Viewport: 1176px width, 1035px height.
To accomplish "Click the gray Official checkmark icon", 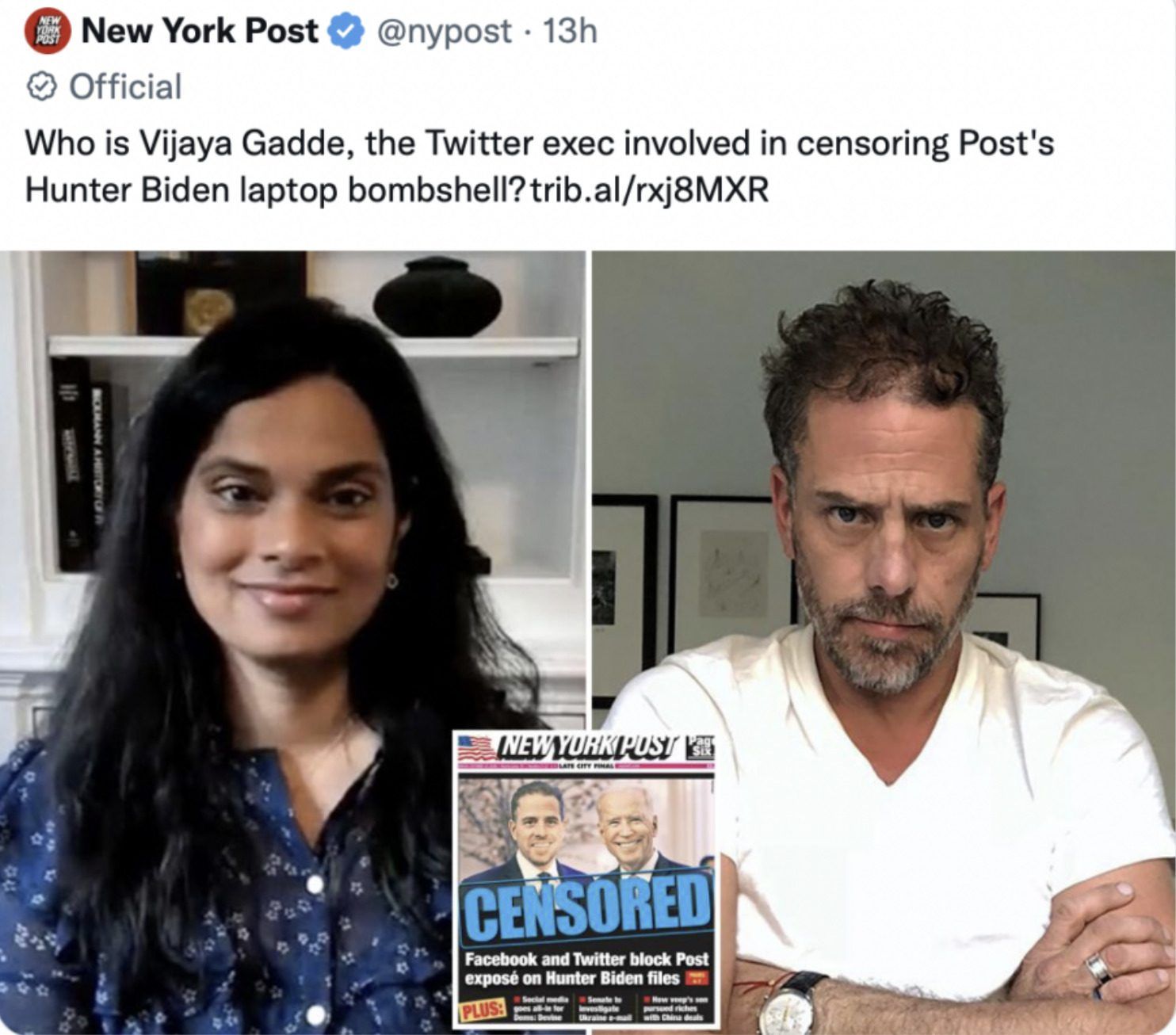I will coord(41,87).
